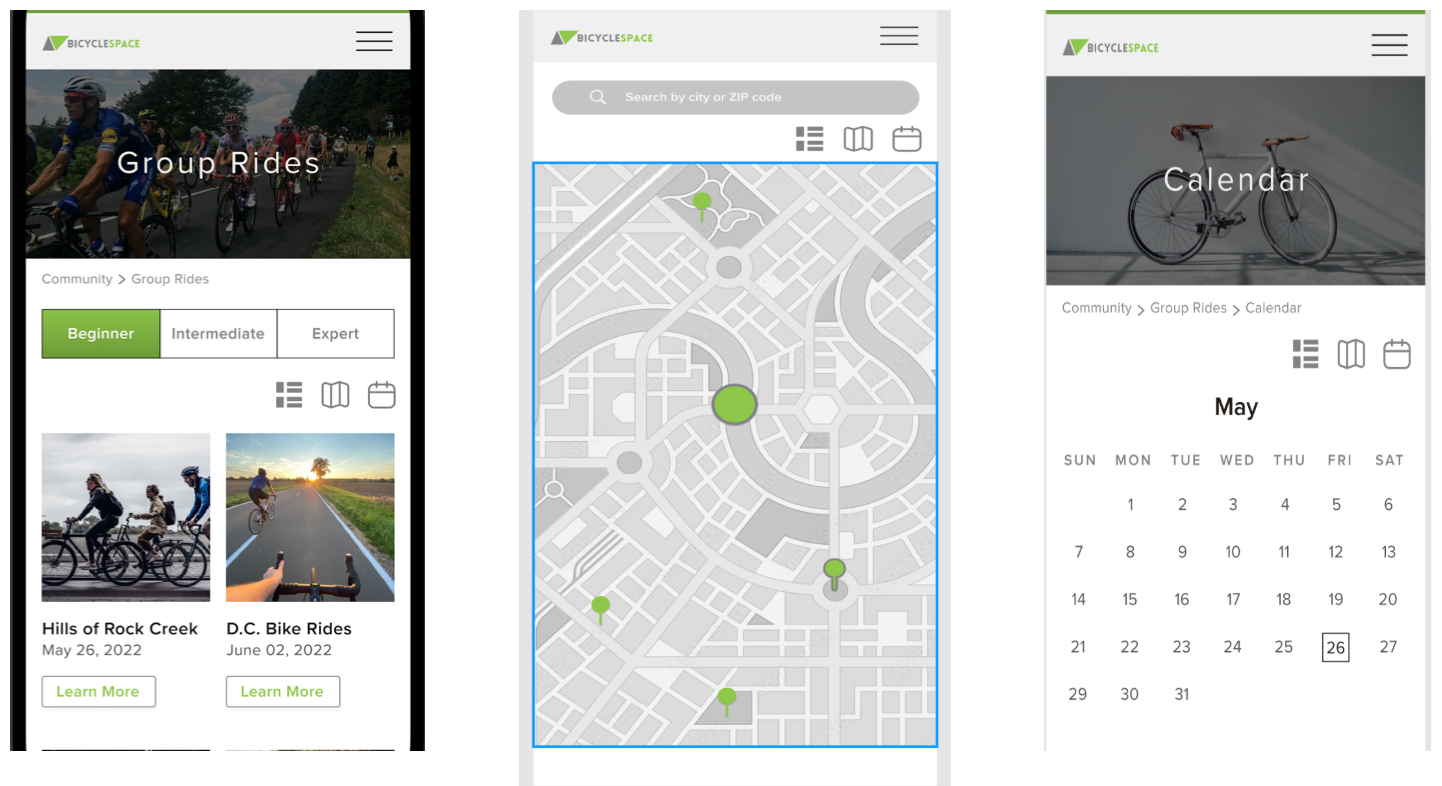Viewport: 1442px width, 786px height.
Task: Select date 13 in the May calendar
Action: tap(1388, 552)
